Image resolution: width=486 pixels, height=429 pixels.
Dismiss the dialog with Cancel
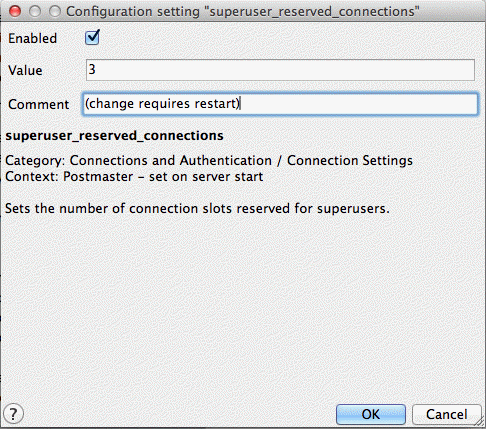coord(447,414)
